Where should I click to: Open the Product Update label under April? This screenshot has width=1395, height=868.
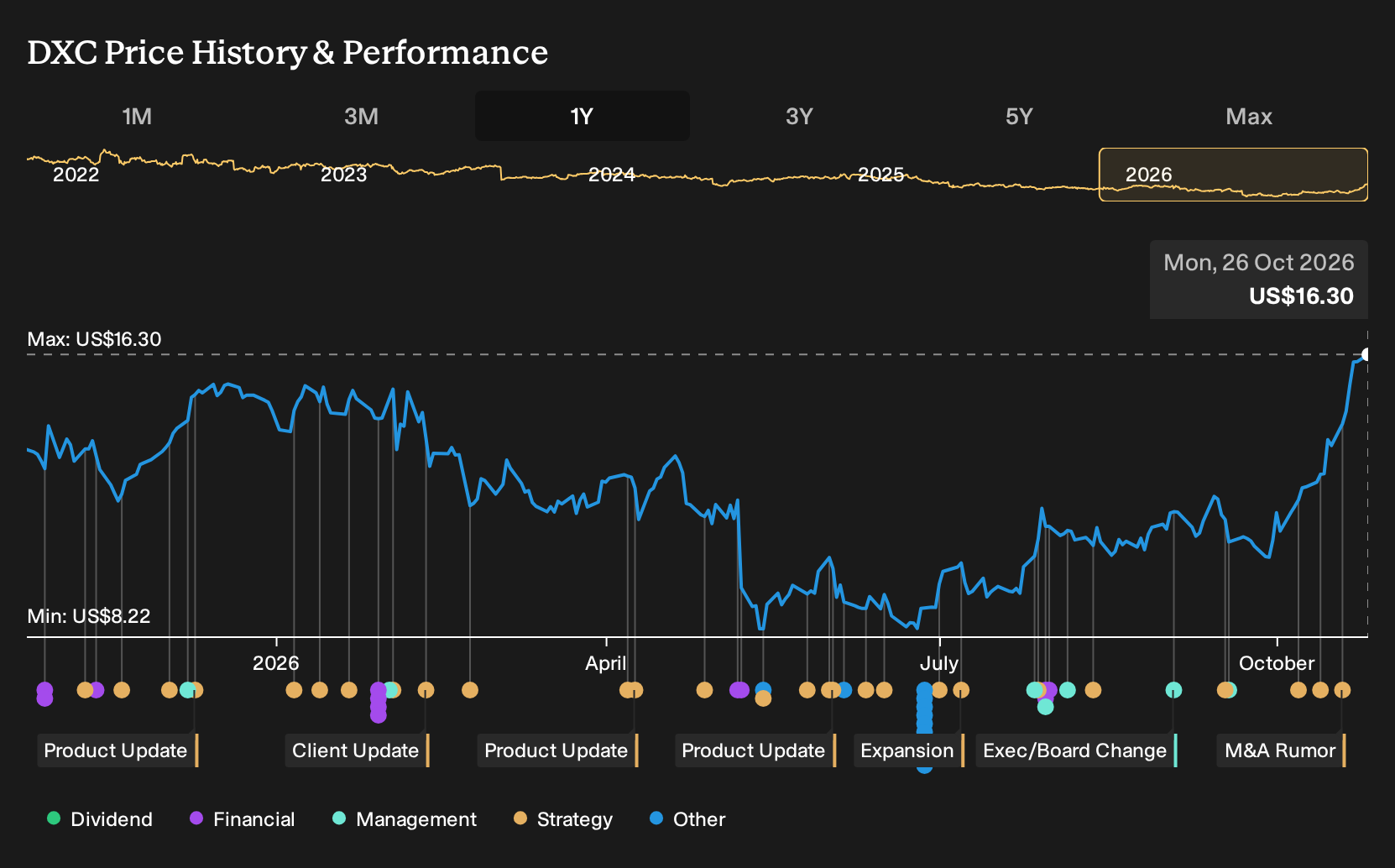(x=557, y=750)
